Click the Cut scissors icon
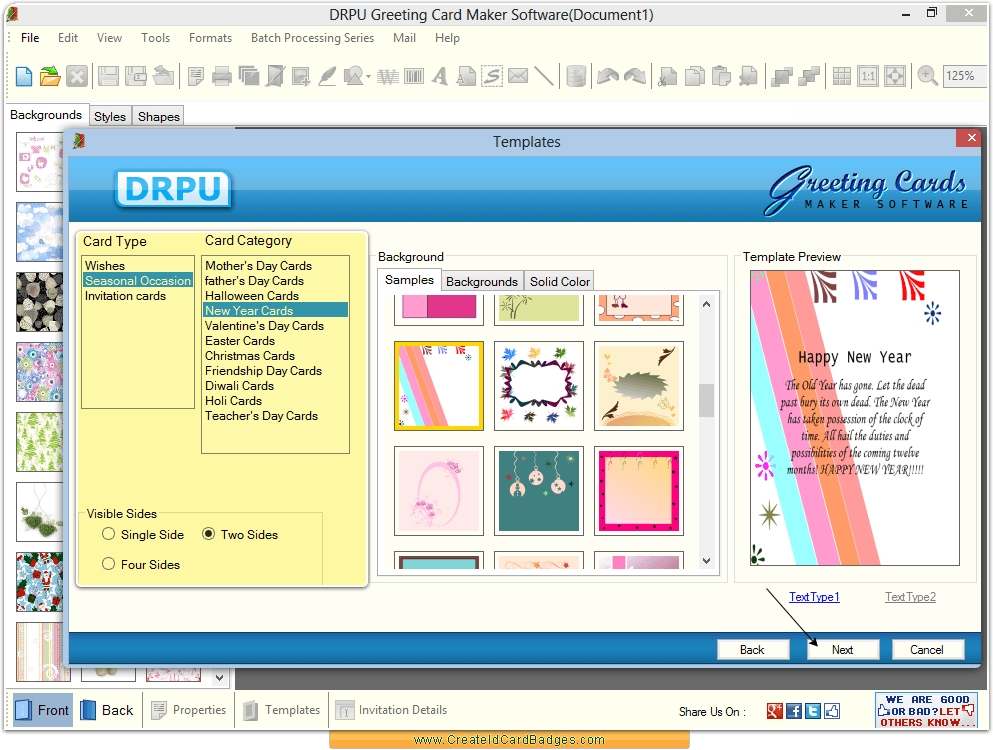The image size is (993, 750). 667,77
